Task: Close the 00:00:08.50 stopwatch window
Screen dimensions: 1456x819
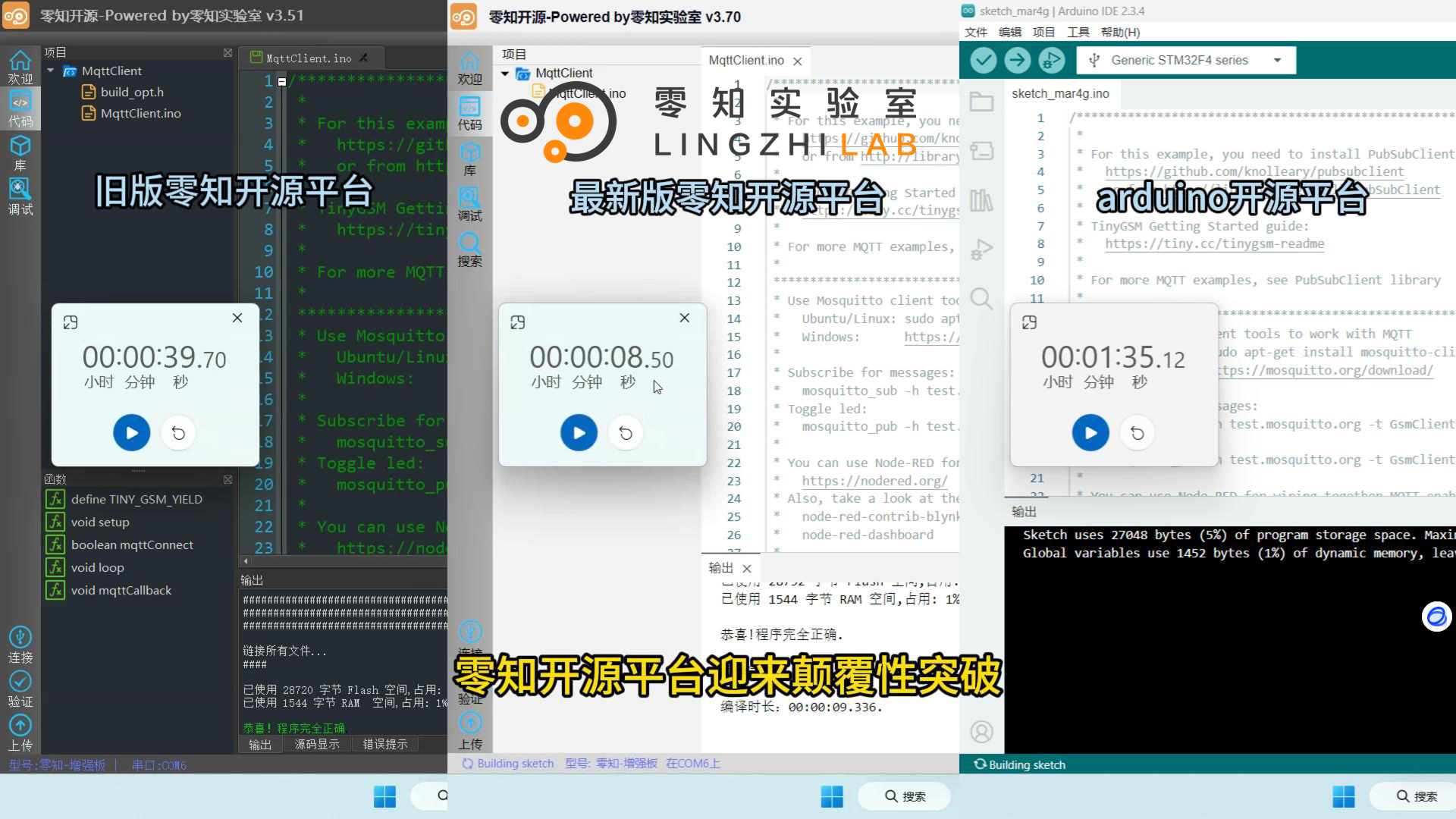Action: click(x=685, y=318)
